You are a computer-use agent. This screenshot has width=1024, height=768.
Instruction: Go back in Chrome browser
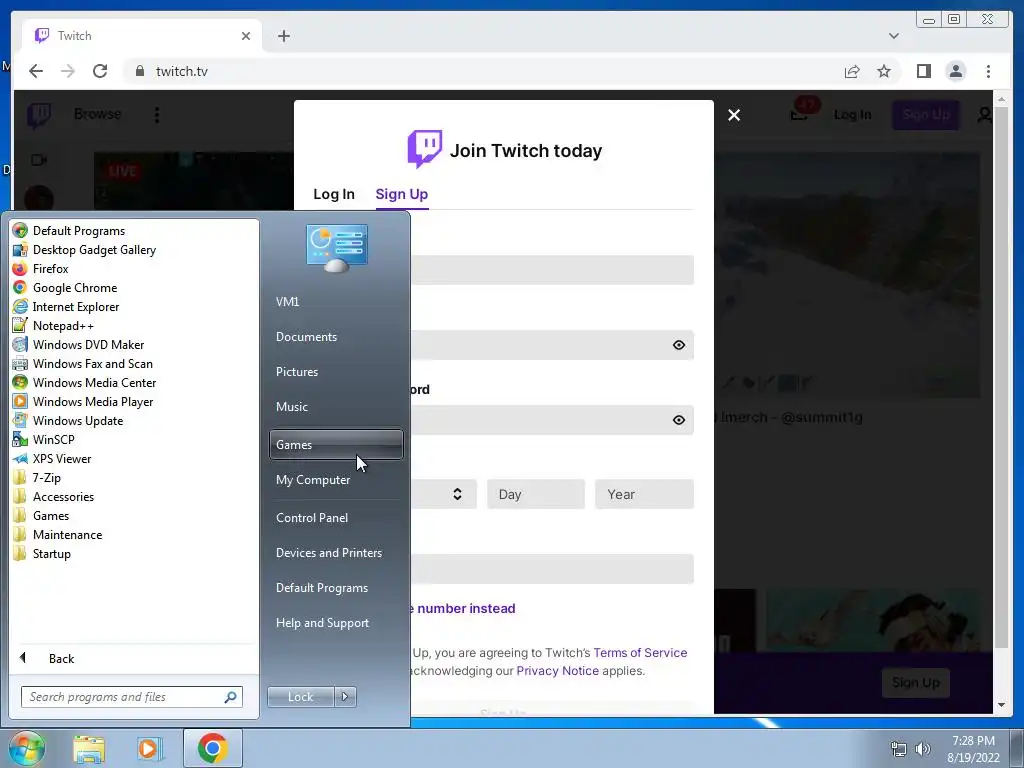pos(36,71)
